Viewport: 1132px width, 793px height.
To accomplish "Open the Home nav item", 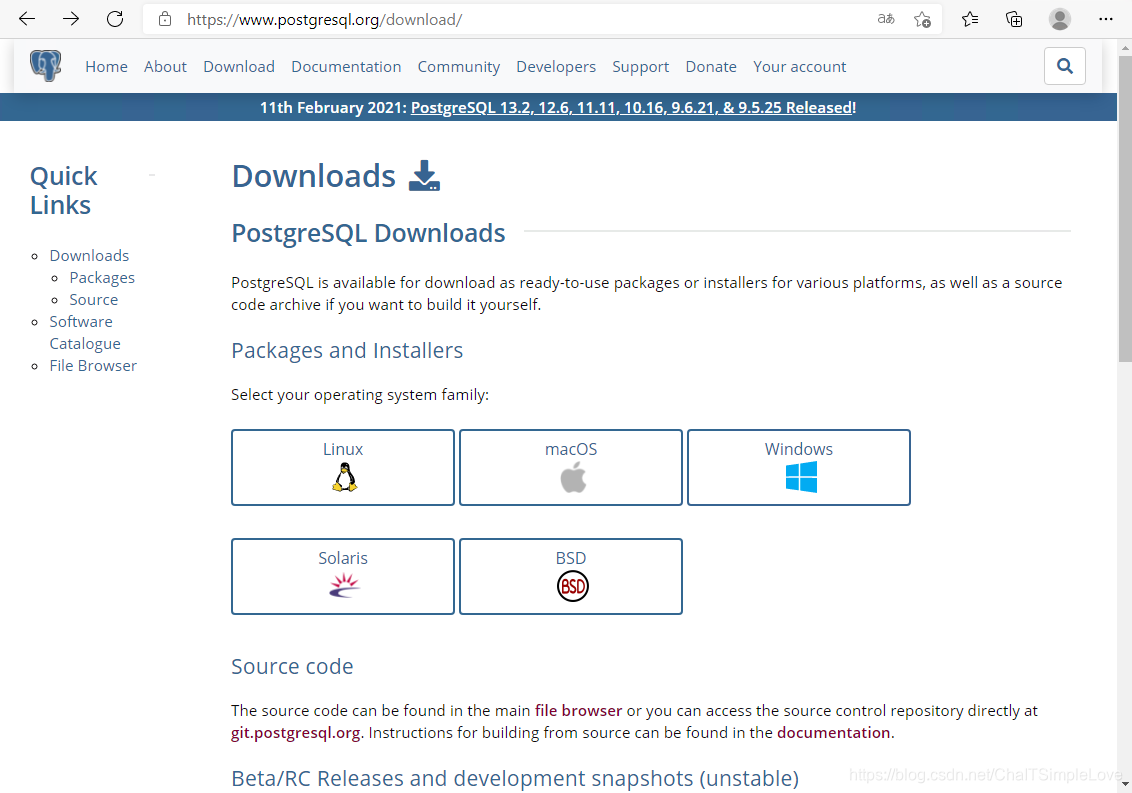I will click(x=106, y=66).
